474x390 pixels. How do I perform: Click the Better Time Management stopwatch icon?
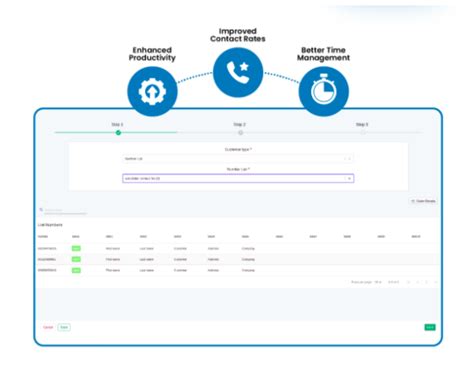point(324,91)
